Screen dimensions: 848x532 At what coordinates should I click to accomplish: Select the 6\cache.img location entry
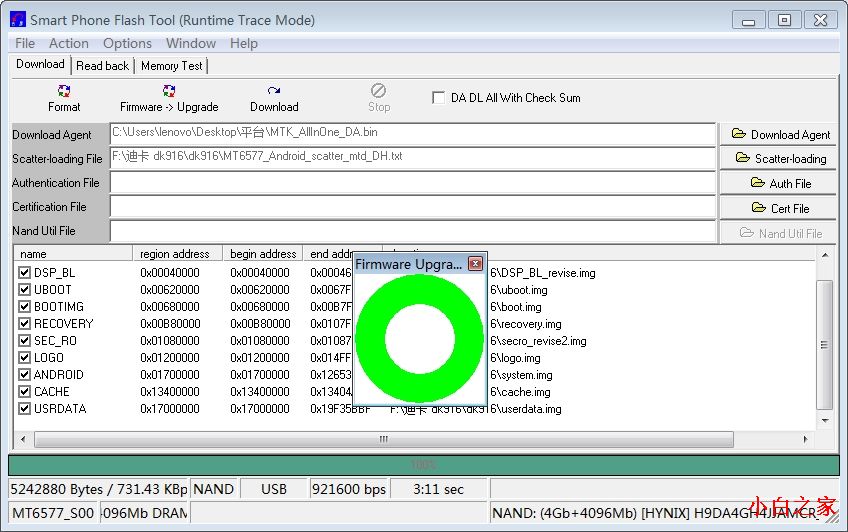[x=520, y=392]
